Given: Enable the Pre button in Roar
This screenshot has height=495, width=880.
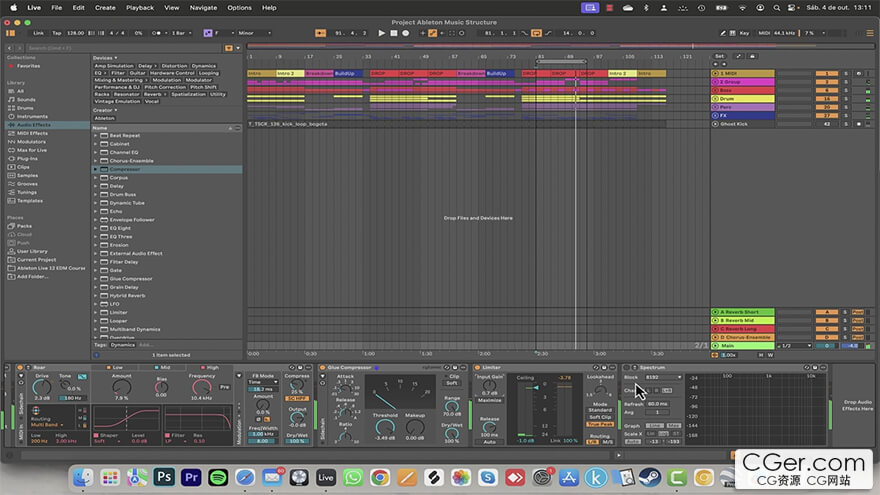Looking at the screenshot, I should pyautogui.click(x=224, y=386).
